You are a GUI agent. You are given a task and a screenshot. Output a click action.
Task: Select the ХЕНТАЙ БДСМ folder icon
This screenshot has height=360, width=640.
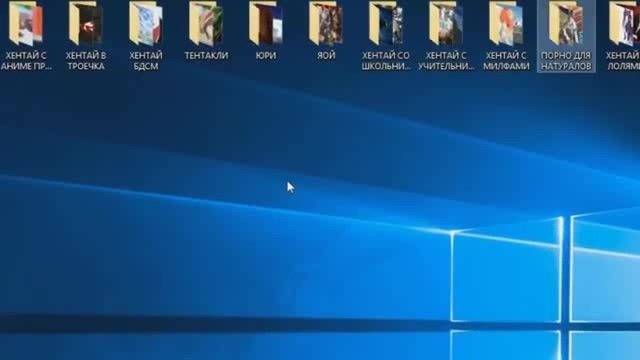point(146,23)
